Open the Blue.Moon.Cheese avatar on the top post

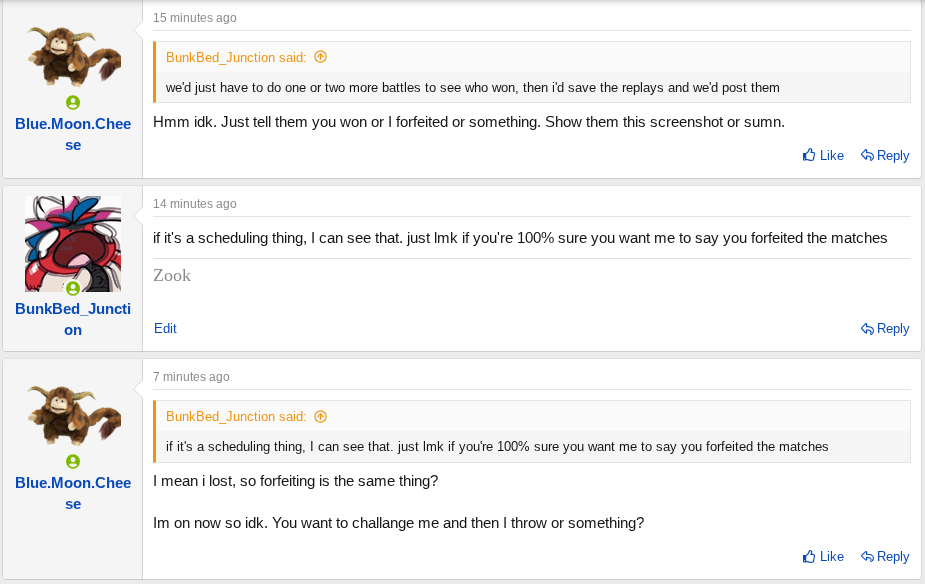[x=73, y=57]
